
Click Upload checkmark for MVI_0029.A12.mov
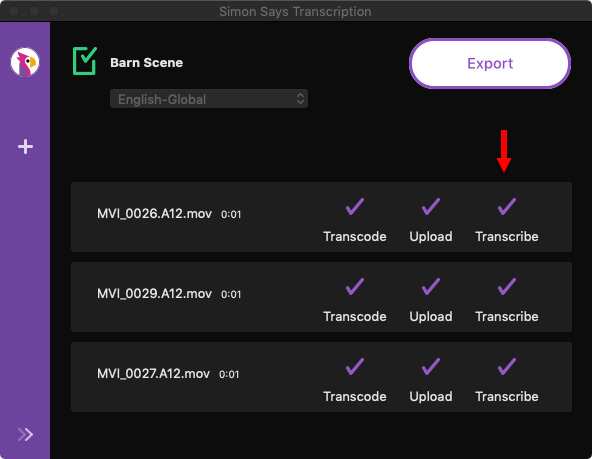pos(431,286)
